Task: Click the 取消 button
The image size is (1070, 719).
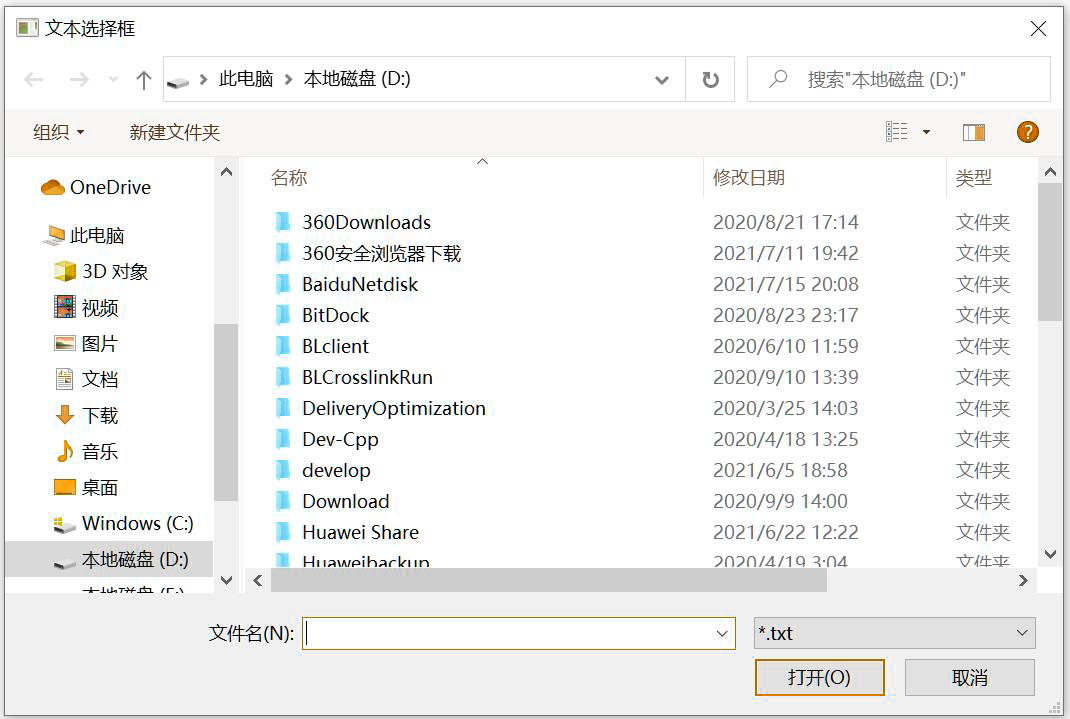Action: 970,677
